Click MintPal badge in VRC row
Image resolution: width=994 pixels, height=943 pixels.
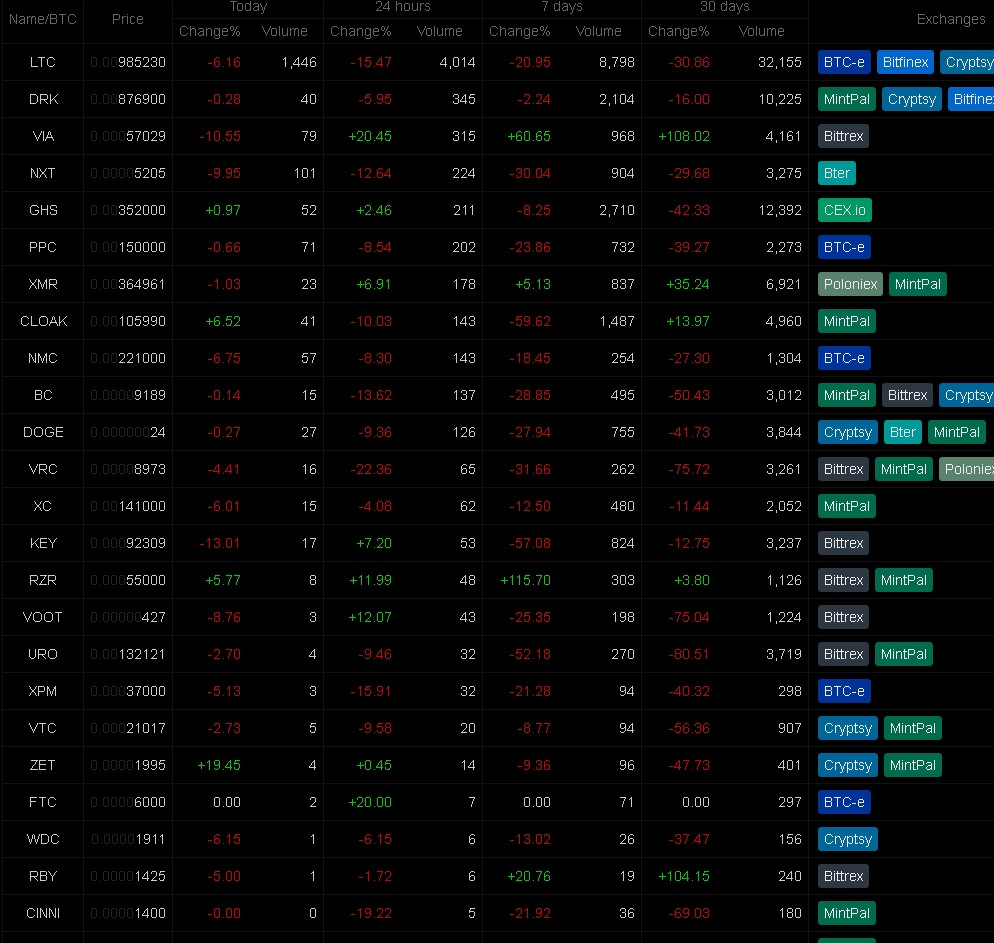(903, 469)
